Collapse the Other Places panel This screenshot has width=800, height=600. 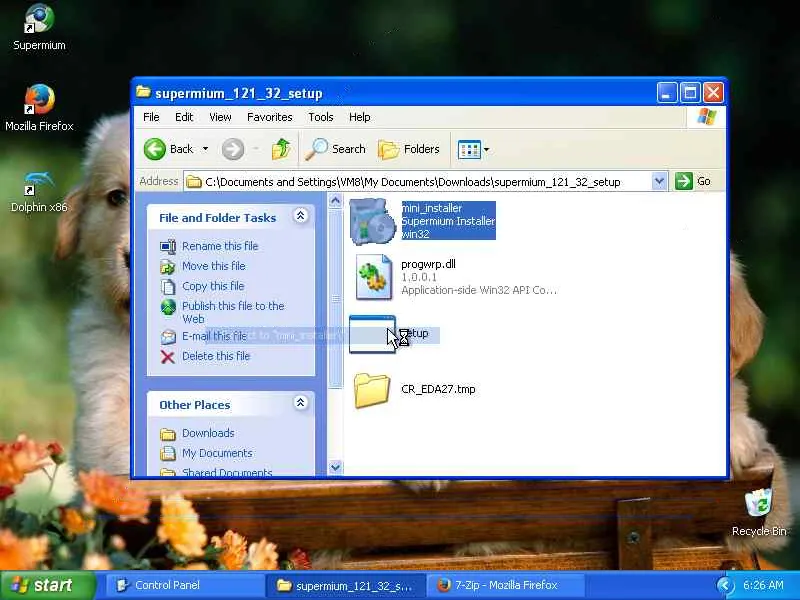(301, 403)
